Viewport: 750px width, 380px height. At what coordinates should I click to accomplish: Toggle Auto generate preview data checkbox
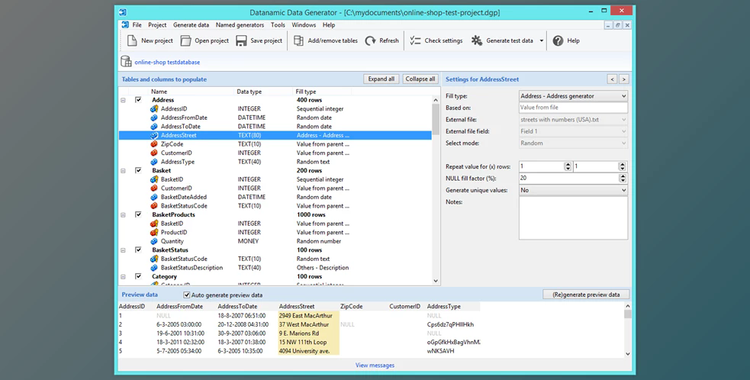[x=187, y=295]
